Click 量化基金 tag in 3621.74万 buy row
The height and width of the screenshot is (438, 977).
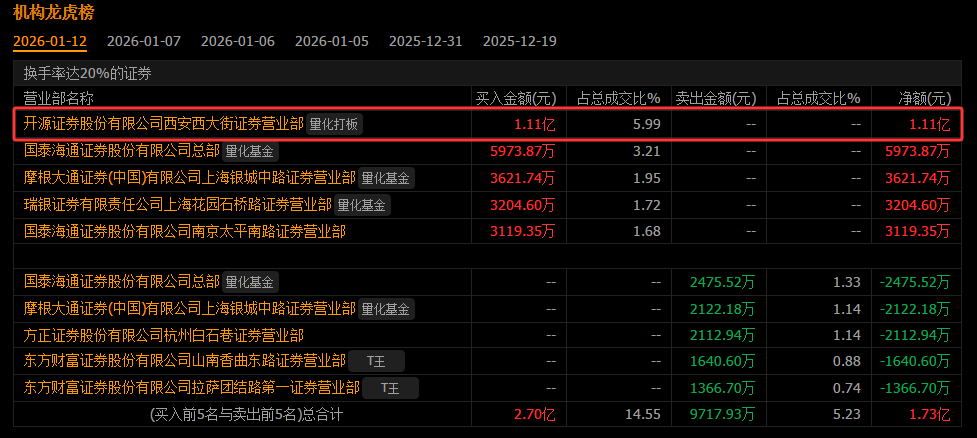[x=386, y=178]
